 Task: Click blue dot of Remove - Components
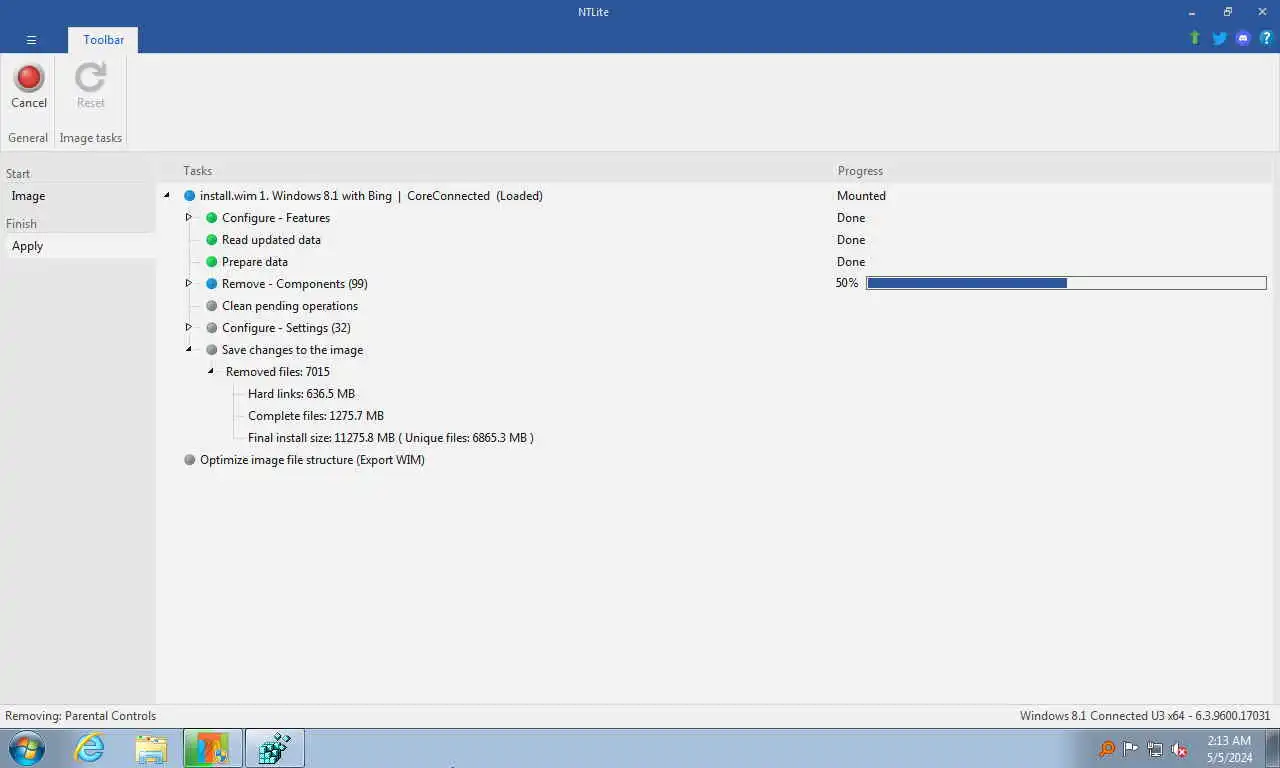[211, 284]
